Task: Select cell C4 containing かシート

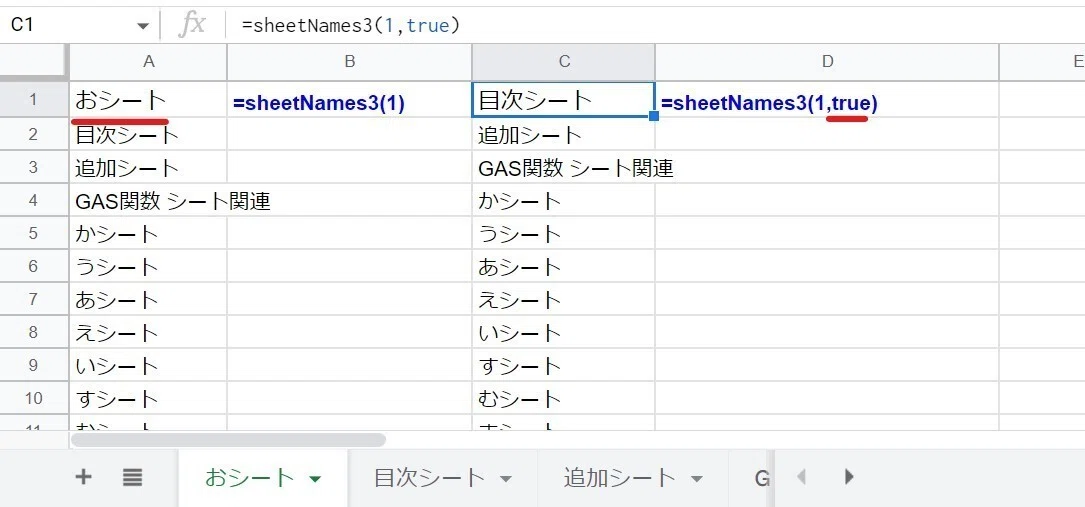Action: tap(563, 201)
